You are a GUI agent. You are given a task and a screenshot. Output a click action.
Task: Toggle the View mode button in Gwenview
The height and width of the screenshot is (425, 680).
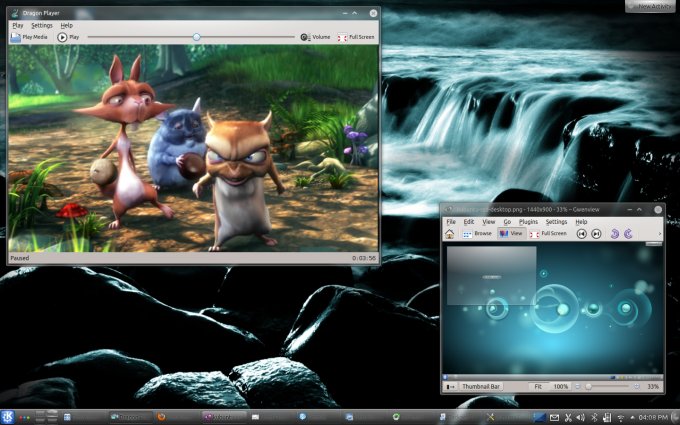pos(511,234)
